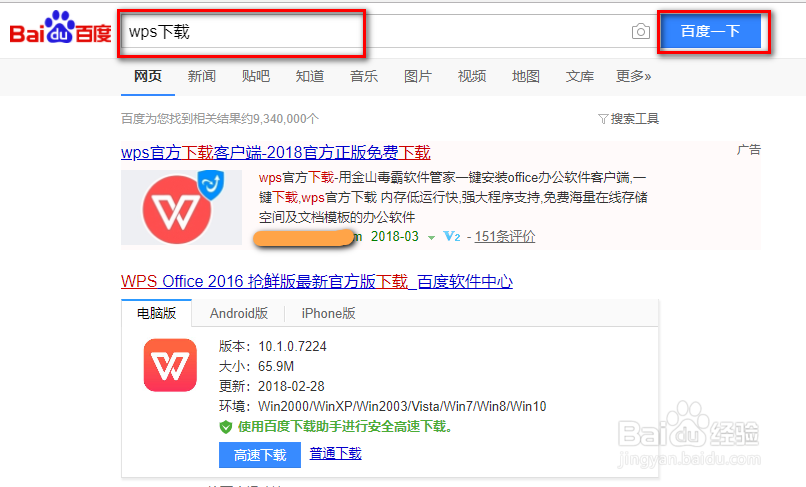The width and height of the screenshot is (806, 487).
Task: Click the ad description starting wps官方下载-用金山毒霸
Action: coord(453,197)
